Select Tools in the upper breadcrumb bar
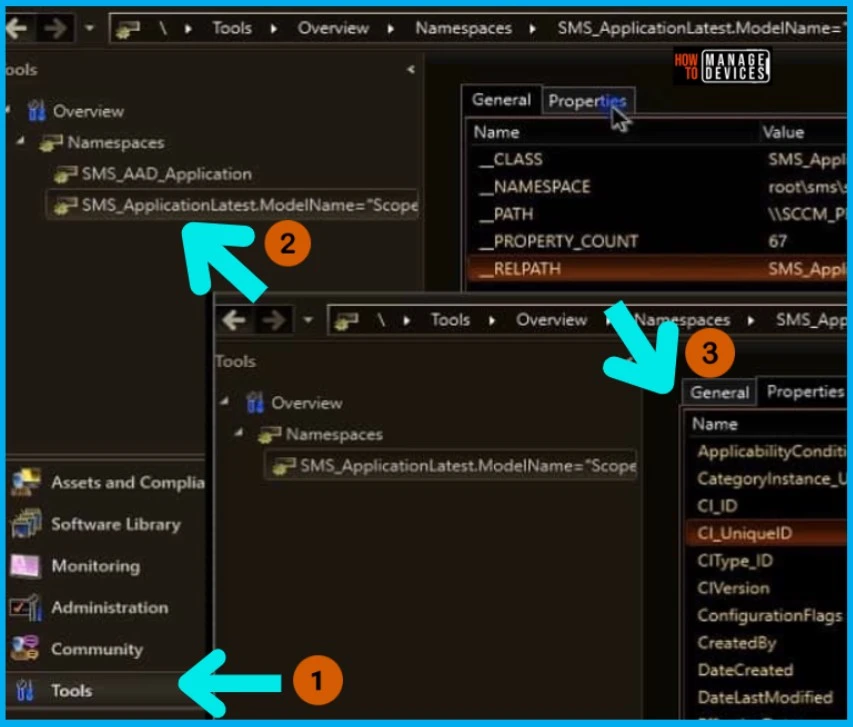853x727 pixels. pyautogui.click(x=232, y=28)
